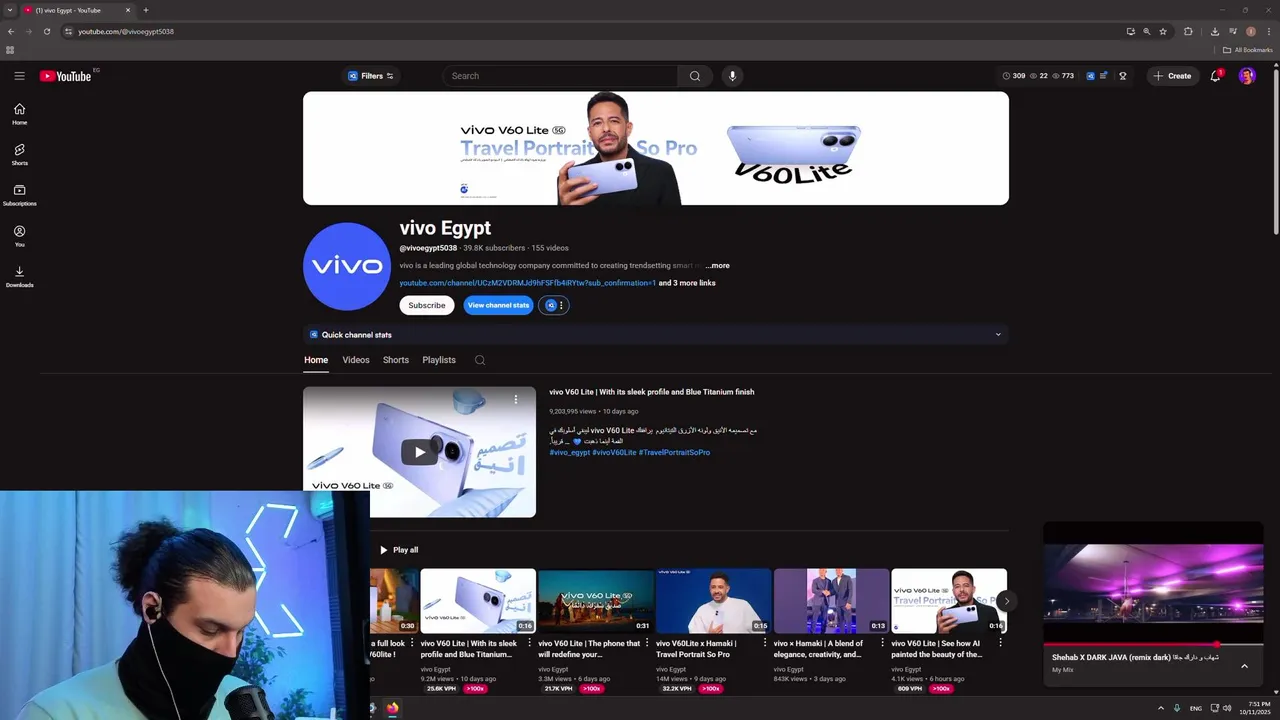Reload the page
This screenshot has height=720, width=1280.
pyautogui.click(x=46, y=31)
